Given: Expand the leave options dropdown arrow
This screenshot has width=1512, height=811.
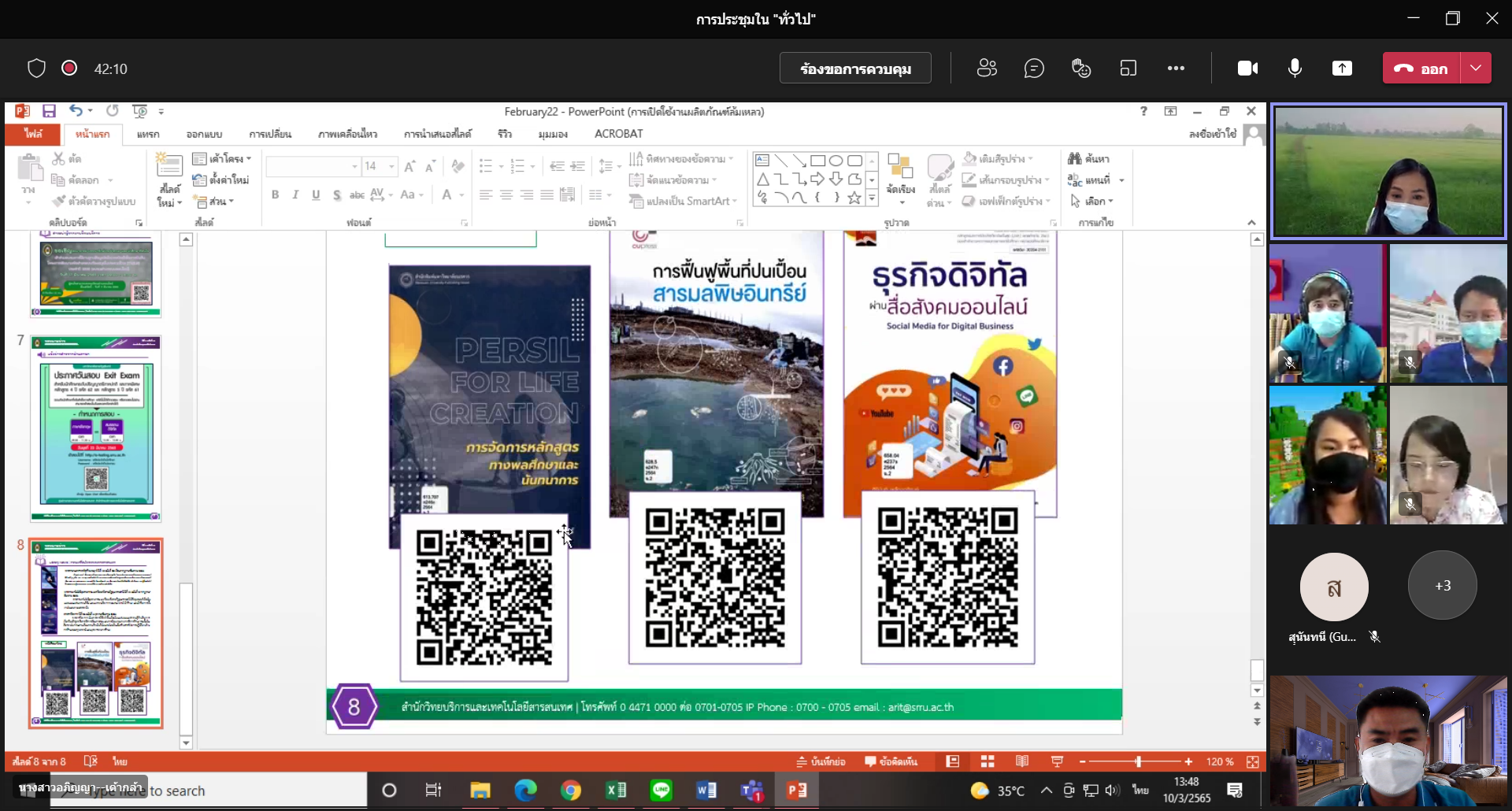Looking at the screenshot, I should pos(1476,69).
